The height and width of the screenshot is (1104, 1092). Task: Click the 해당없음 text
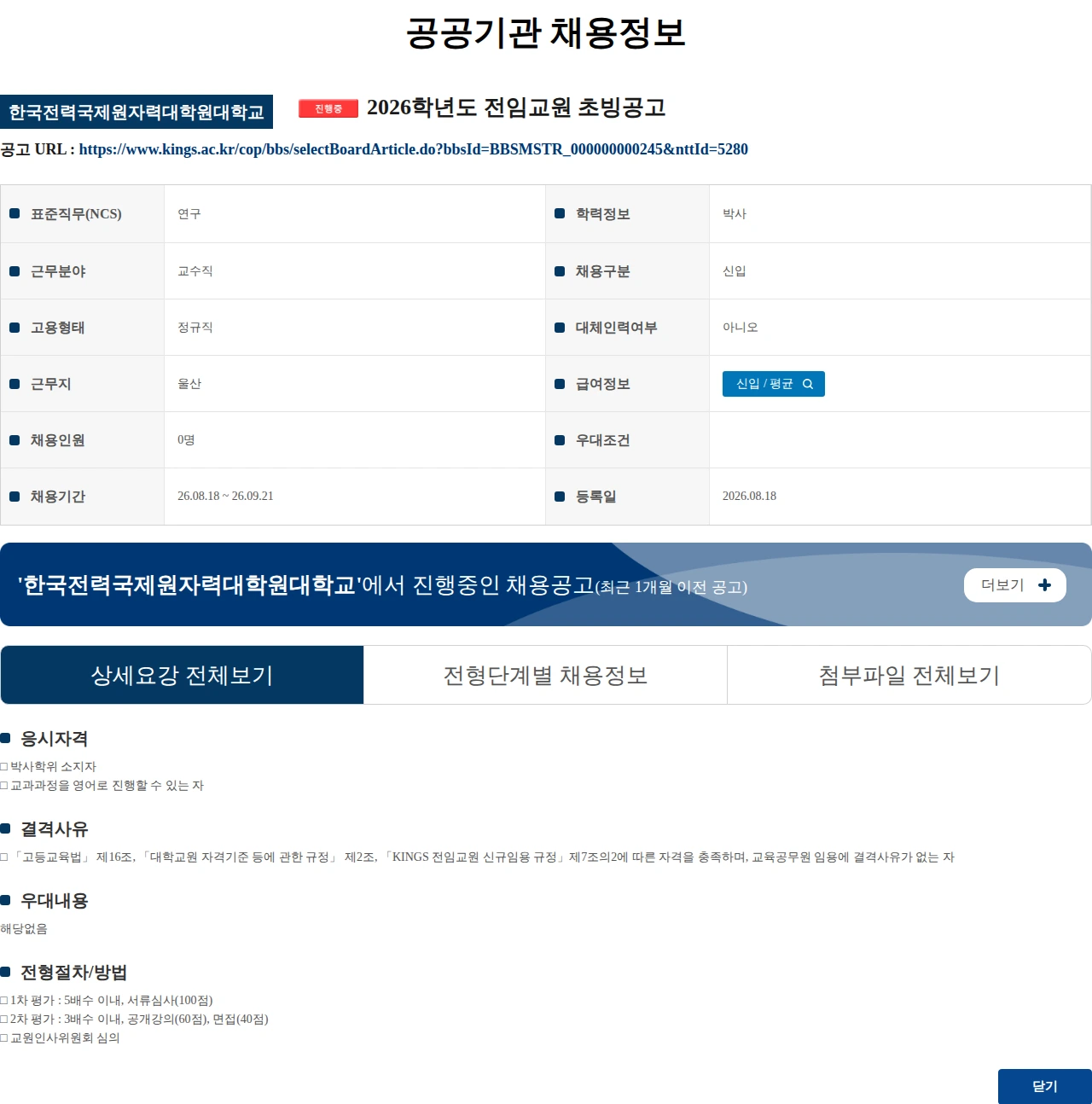coord(24,929)
